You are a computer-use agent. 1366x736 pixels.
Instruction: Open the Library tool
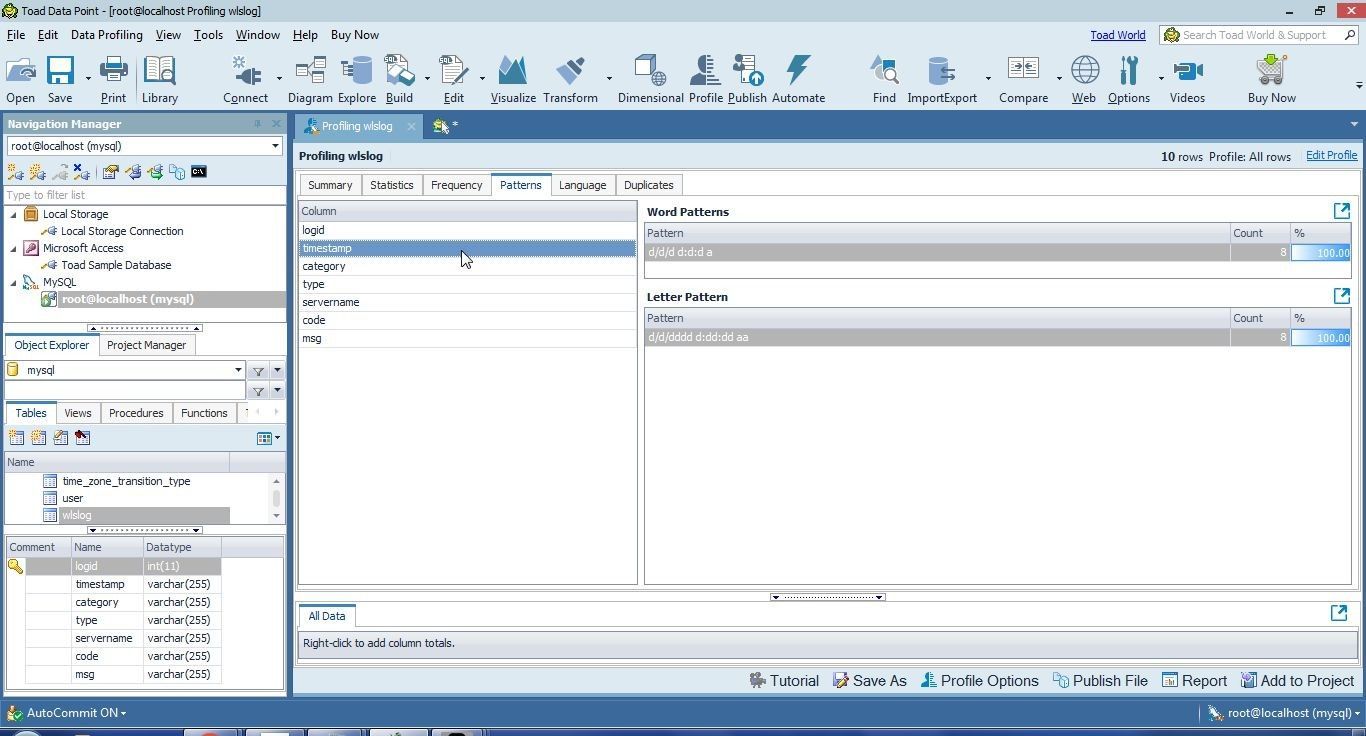pyautogui.click(x=159, y=79)
